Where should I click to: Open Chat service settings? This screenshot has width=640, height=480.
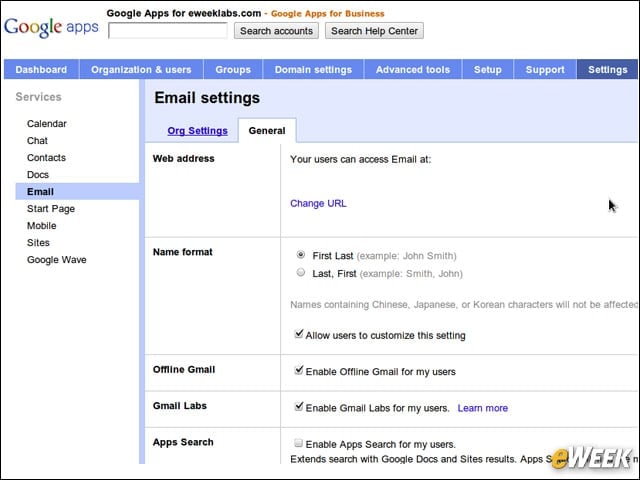tap(37, 141)
